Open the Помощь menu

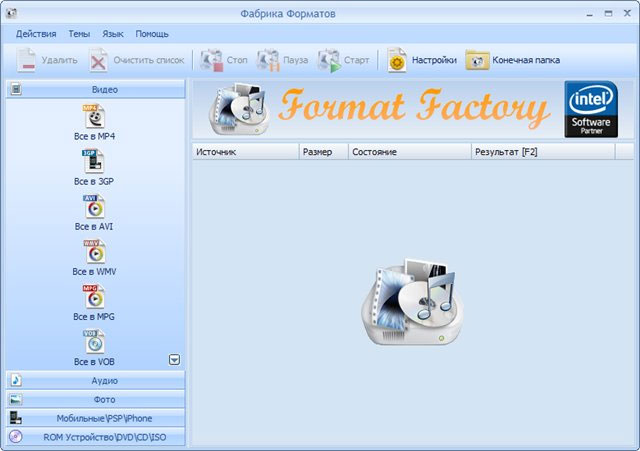click(x=152, y=34)
